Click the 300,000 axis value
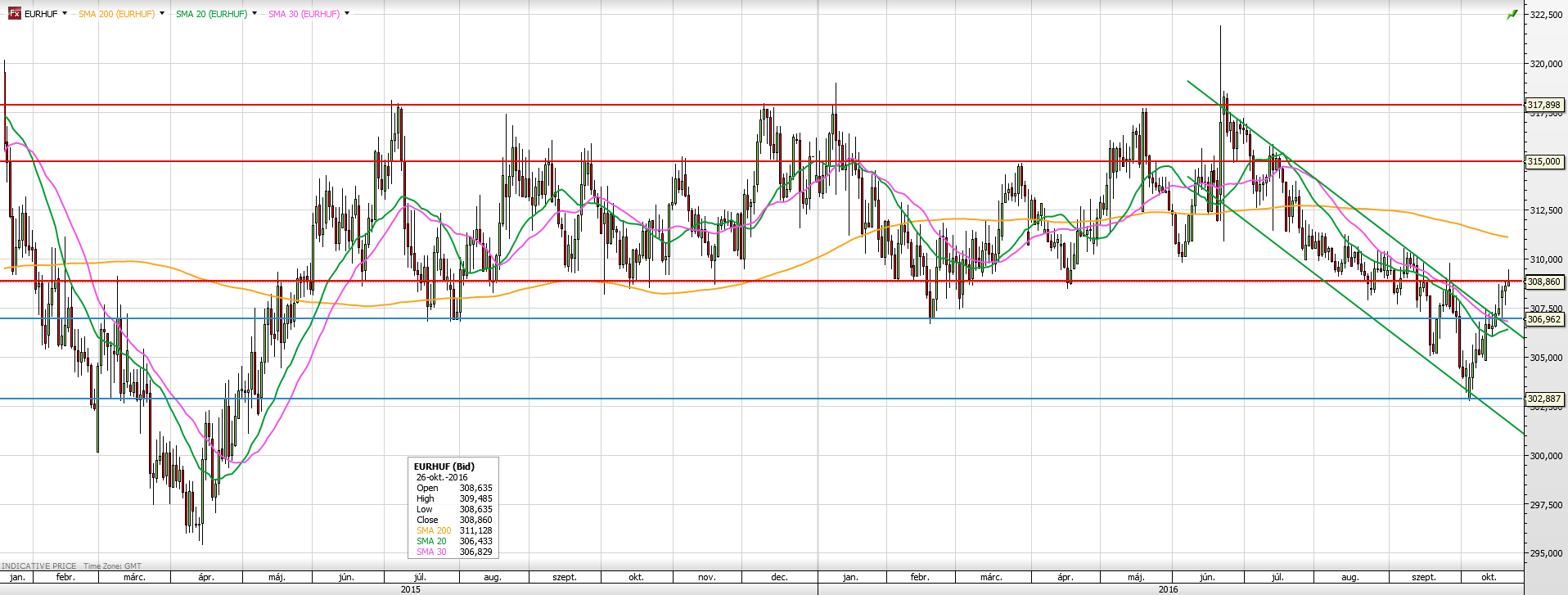Image resolution: width=1568 pixels, height=595 pixels. (1546, 456)
